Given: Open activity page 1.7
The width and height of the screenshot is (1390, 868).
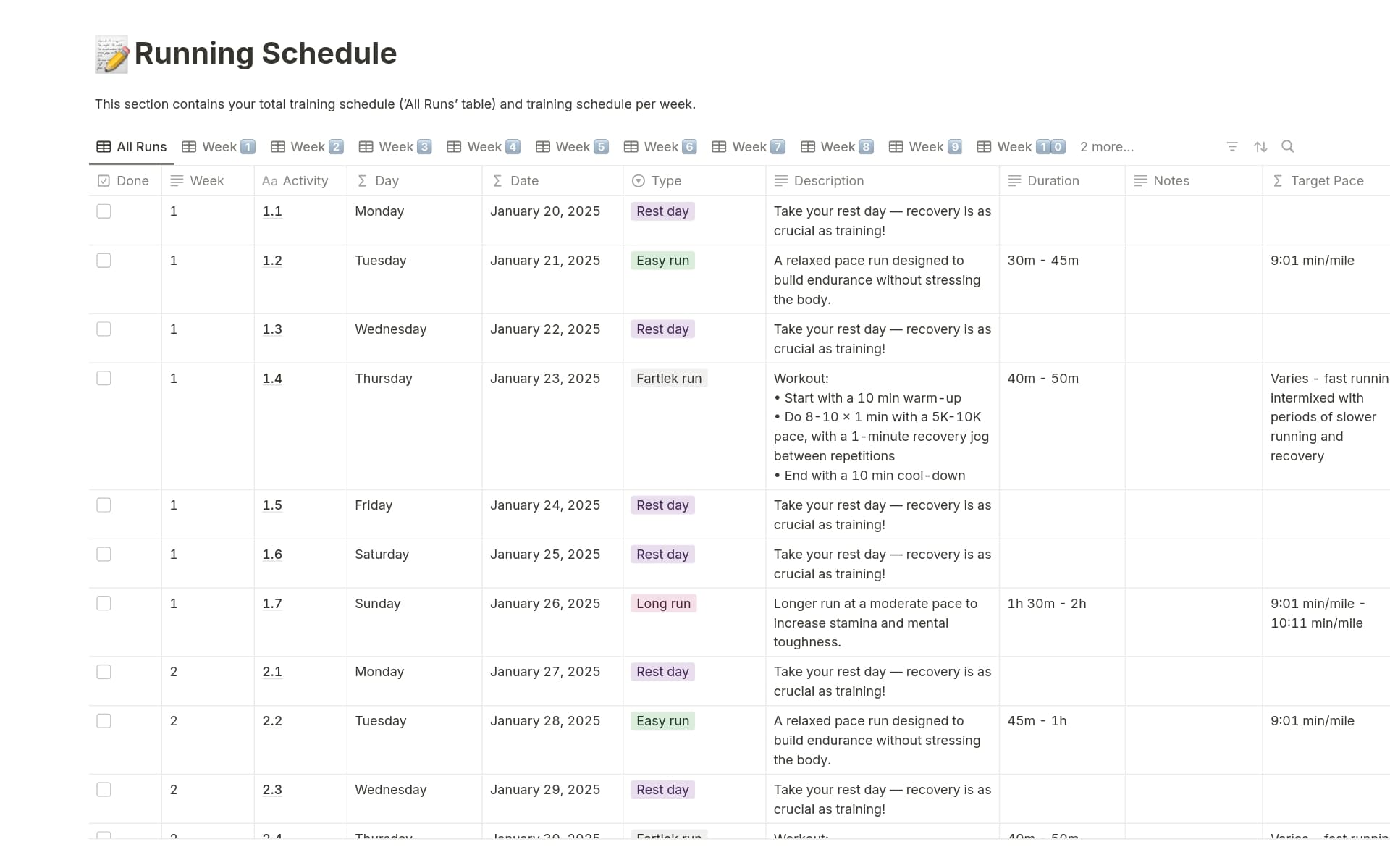Looking at the screenshot, I should click(x=272, y=604).
